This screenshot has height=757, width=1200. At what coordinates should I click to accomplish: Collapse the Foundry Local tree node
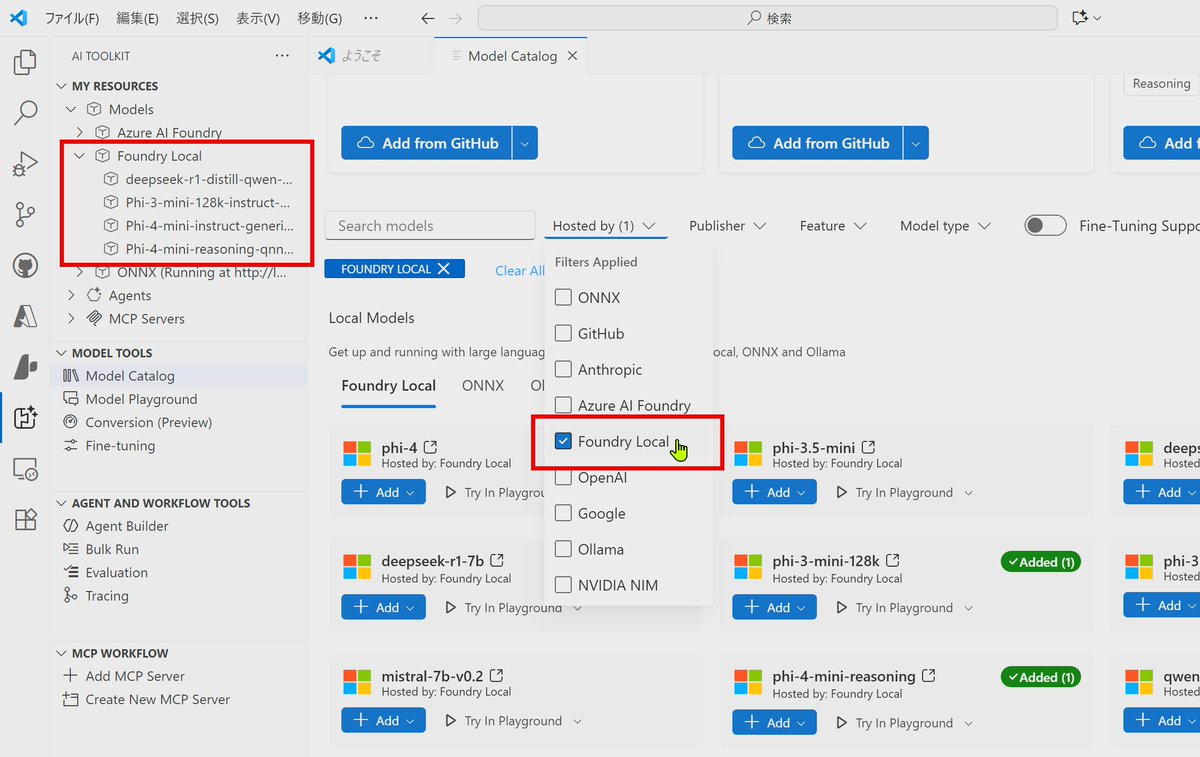point(79,156)
